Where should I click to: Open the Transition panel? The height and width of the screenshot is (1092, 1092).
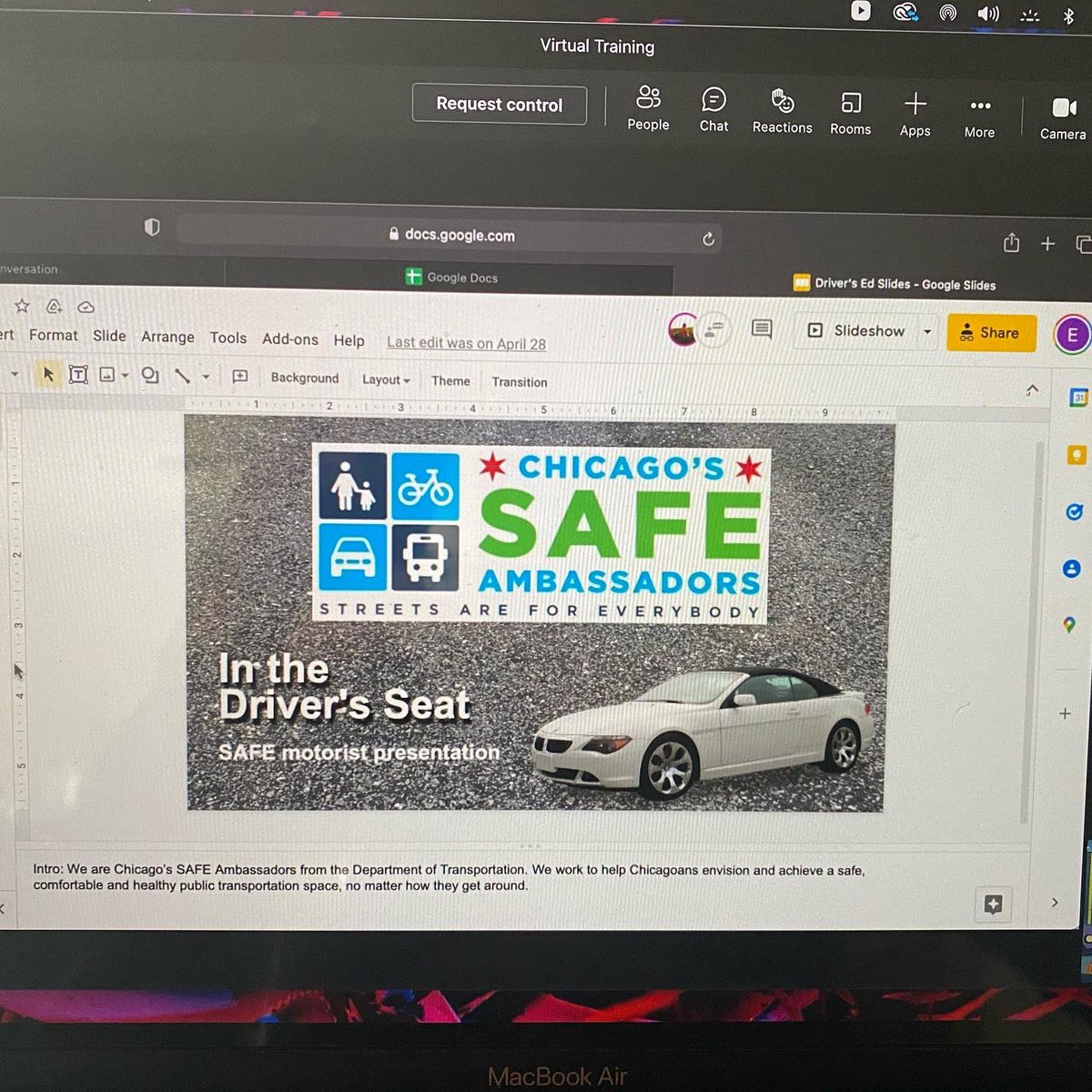[520, 382]
